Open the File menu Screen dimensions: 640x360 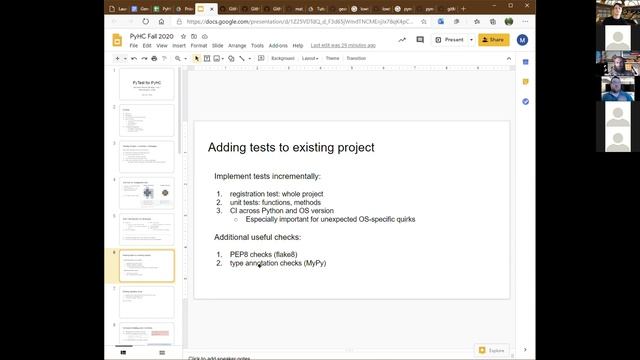134,46
